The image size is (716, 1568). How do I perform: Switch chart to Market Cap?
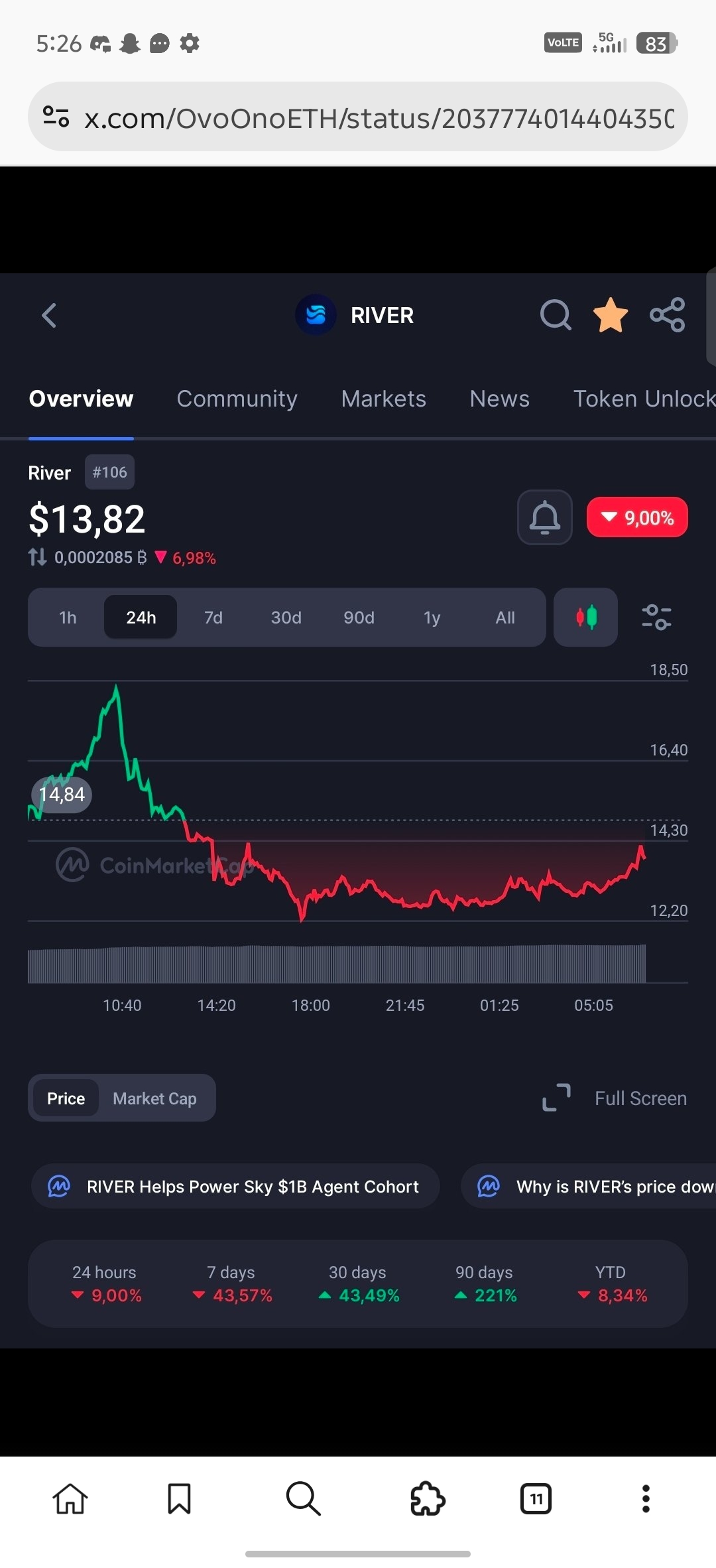154,1098
